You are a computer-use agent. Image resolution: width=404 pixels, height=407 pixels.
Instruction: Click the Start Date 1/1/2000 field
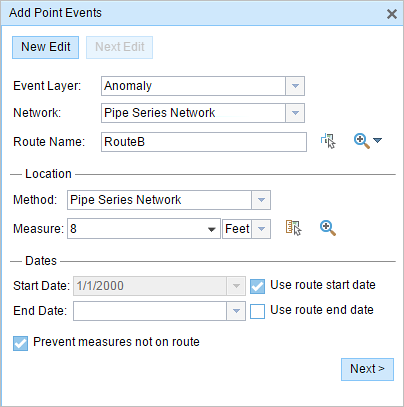[x=150, y=286]
